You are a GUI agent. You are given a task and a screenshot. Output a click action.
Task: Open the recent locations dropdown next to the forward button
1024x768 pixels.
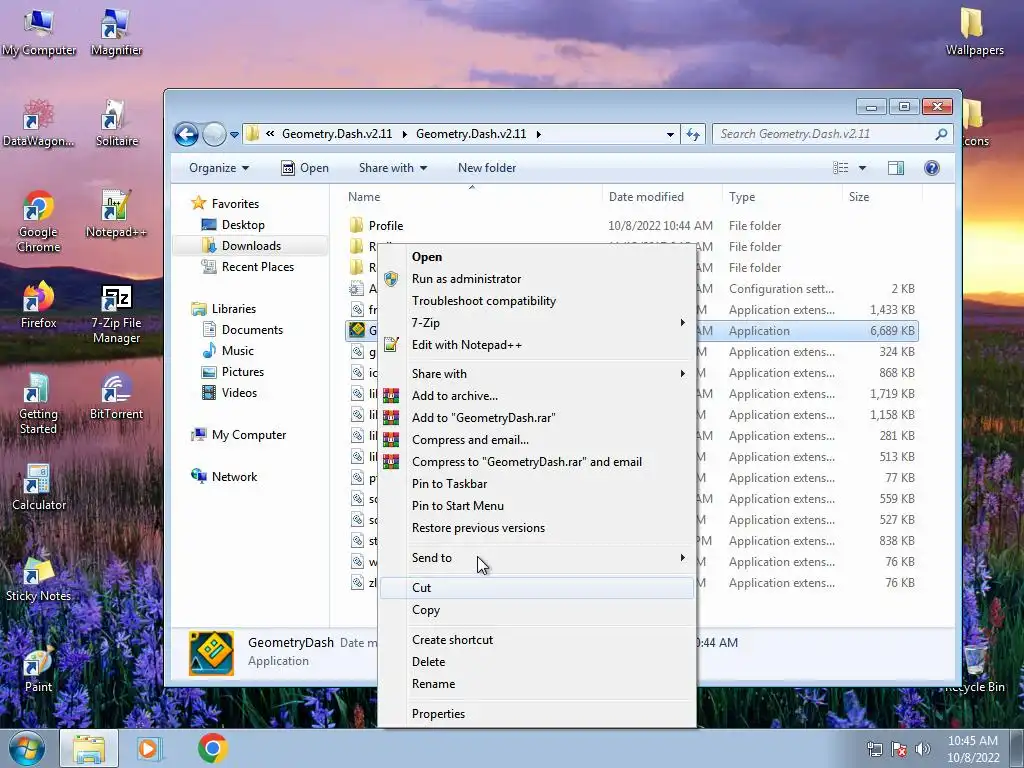pos(234,135)
